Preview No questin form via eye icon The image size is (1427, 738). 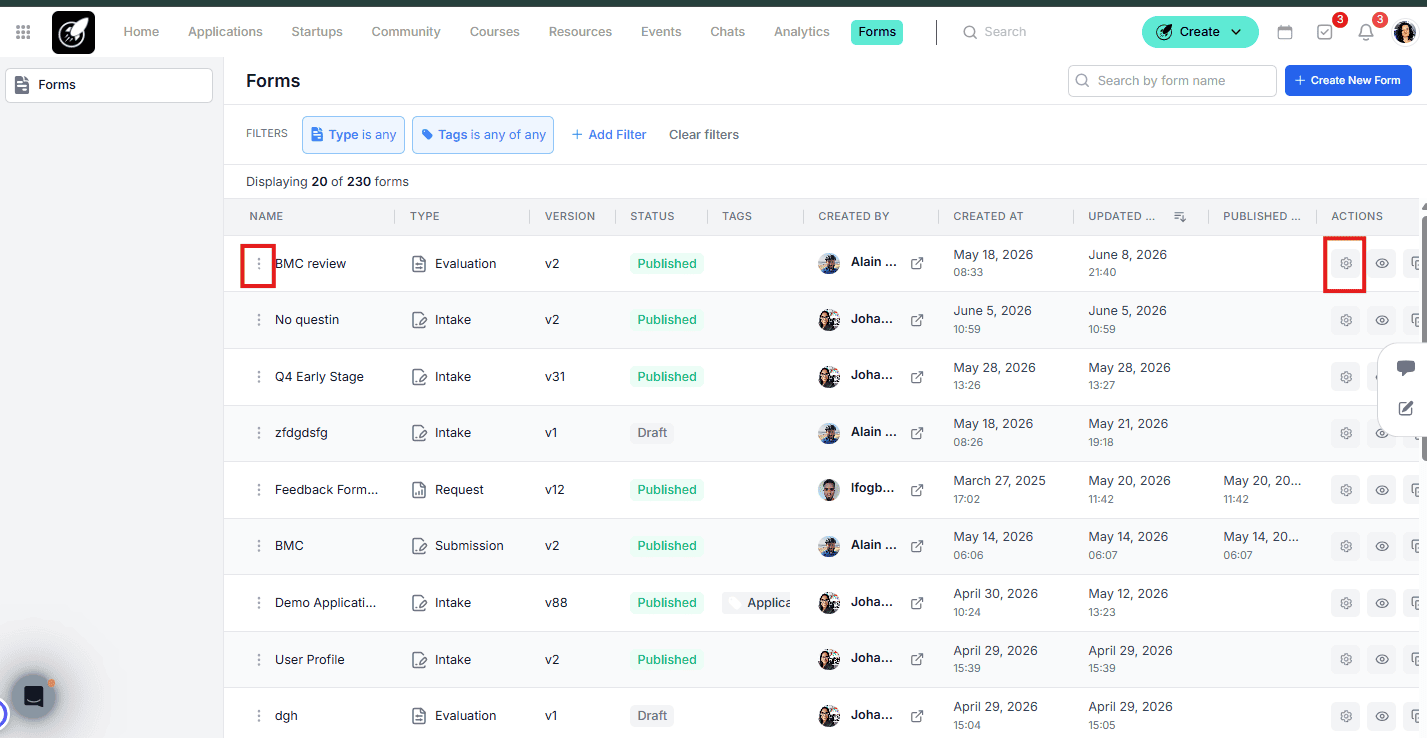(1382, 320)
